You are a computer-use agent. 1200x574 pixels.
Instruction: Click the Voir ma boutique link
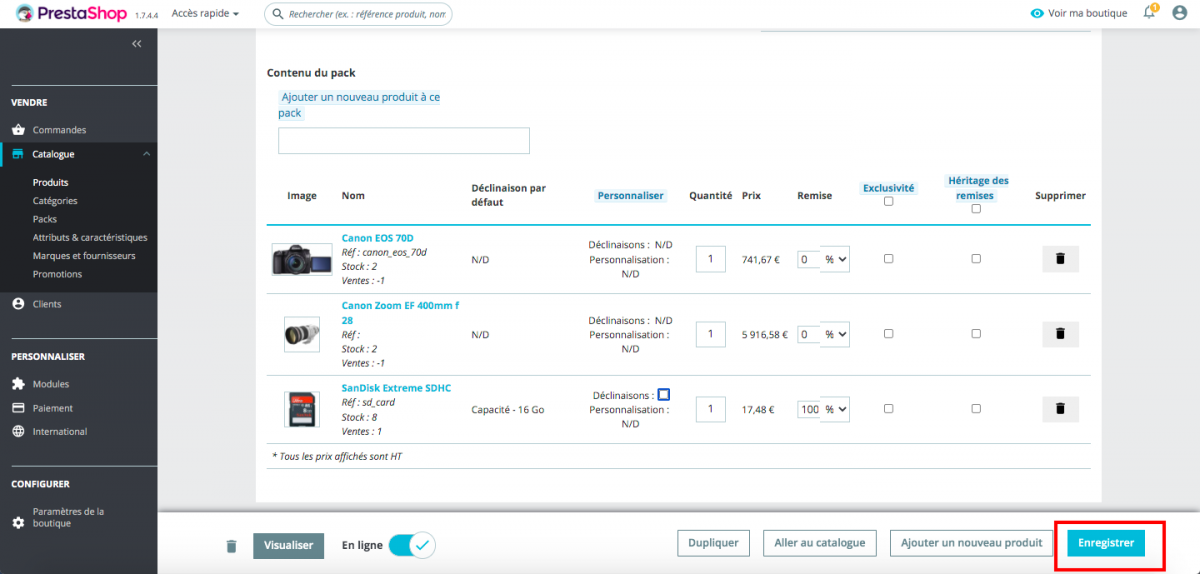pyautogui.click(x=1087, y=14)
